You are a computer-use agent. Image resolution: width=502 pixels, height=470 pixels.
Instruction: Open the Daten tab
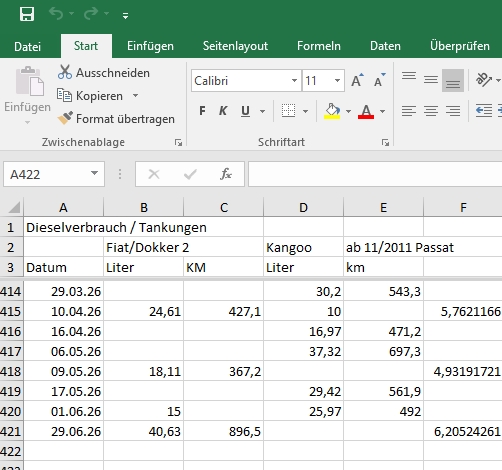[385, 46]
